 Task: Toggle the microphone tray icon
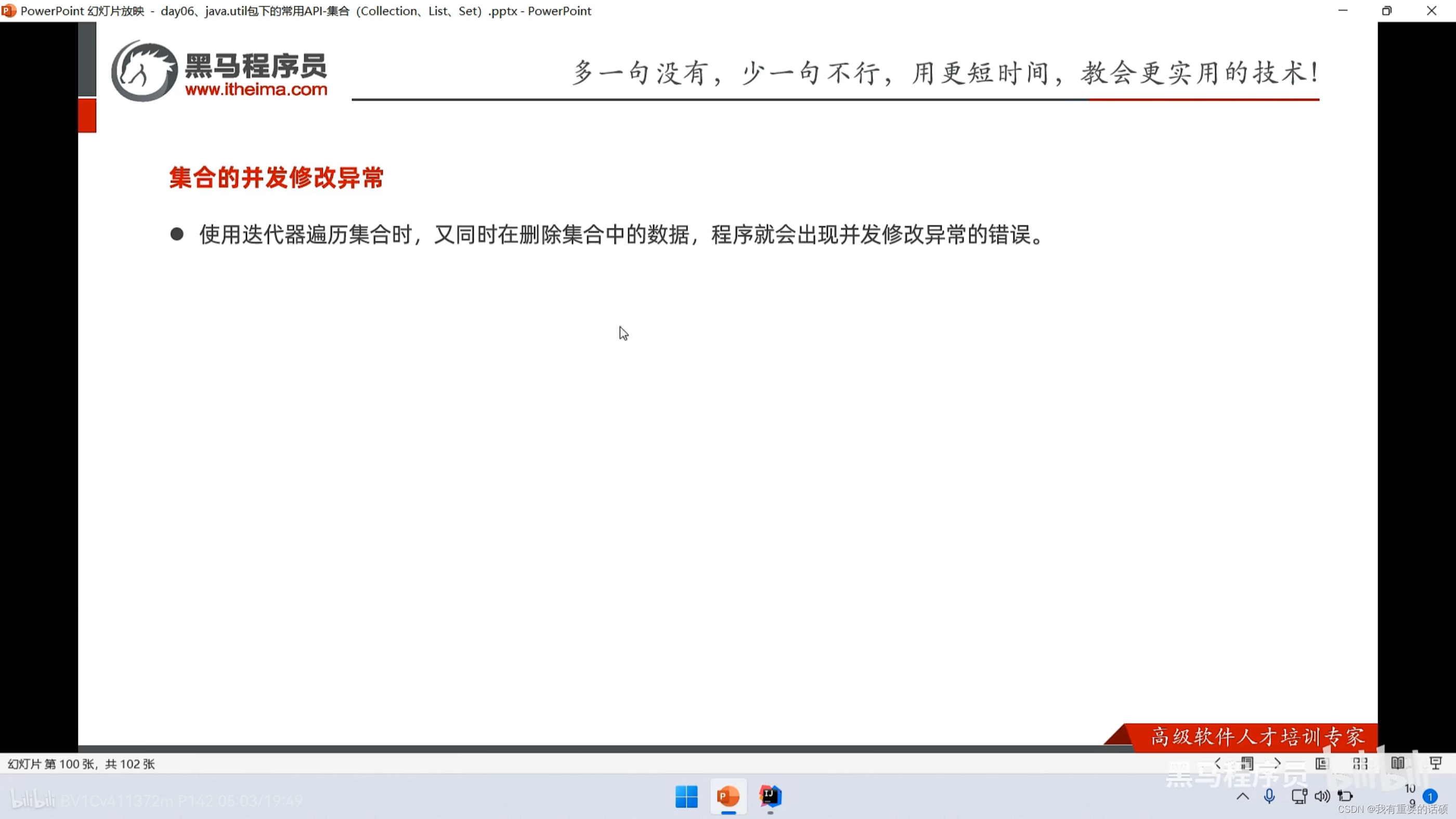click(1269, 797)
